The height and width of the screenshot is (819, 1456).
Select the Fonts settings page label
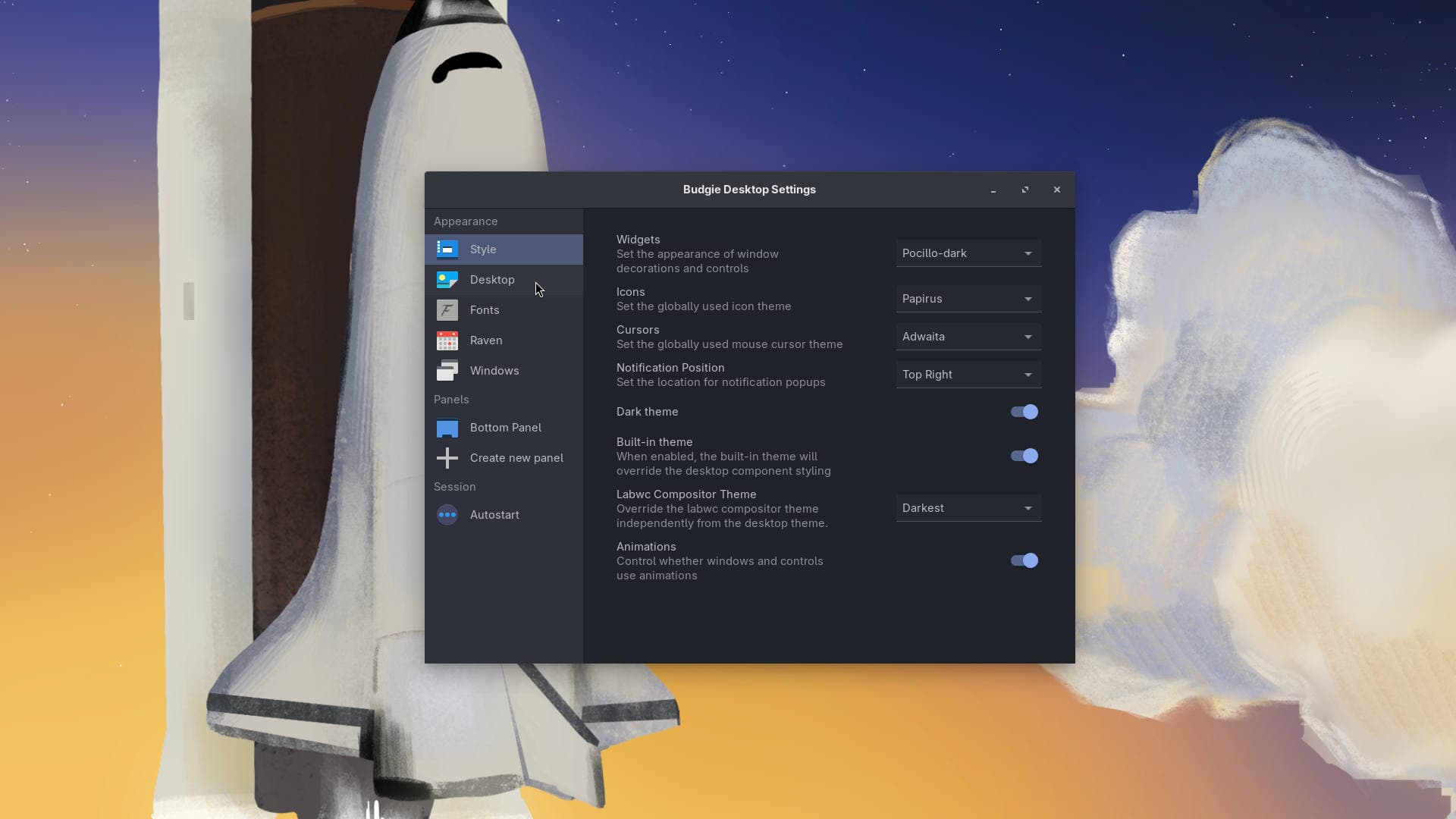485,310
